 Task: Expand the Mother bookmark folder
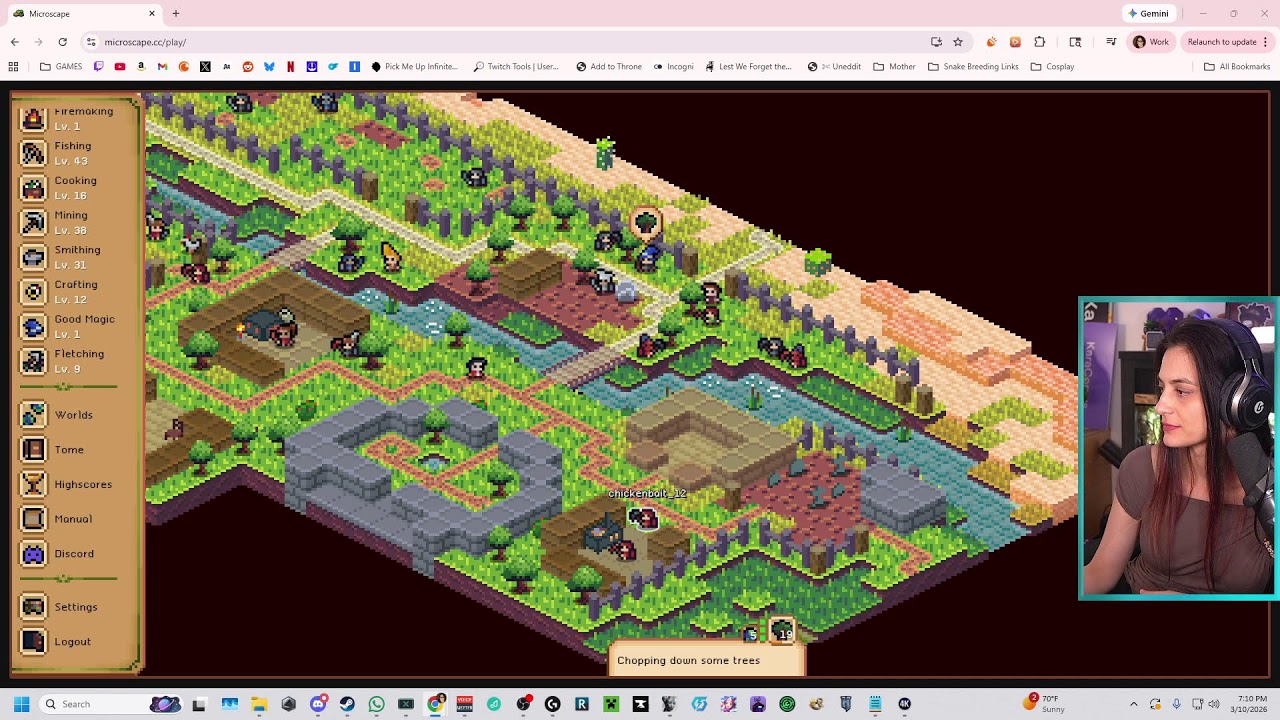[x=894, y=67]
